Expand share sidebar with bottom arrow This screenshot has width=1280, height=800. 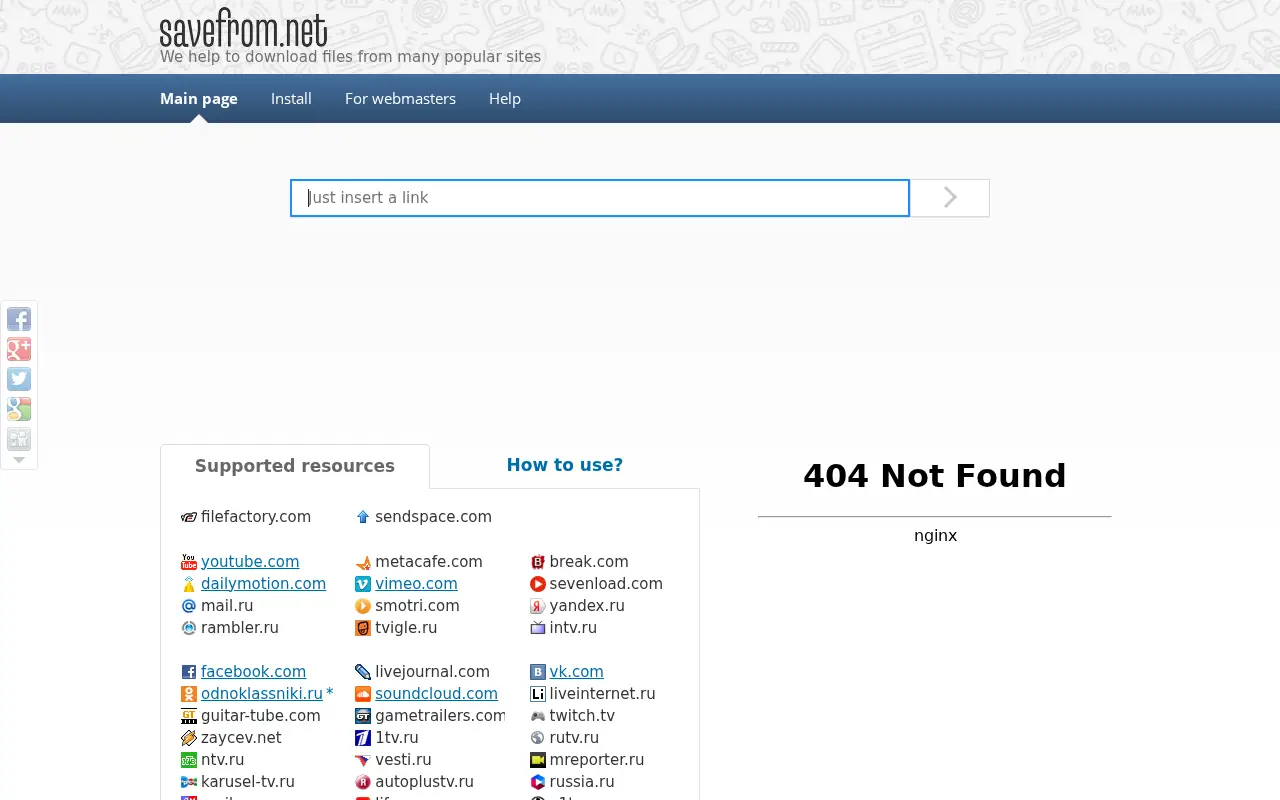point(19,460)
